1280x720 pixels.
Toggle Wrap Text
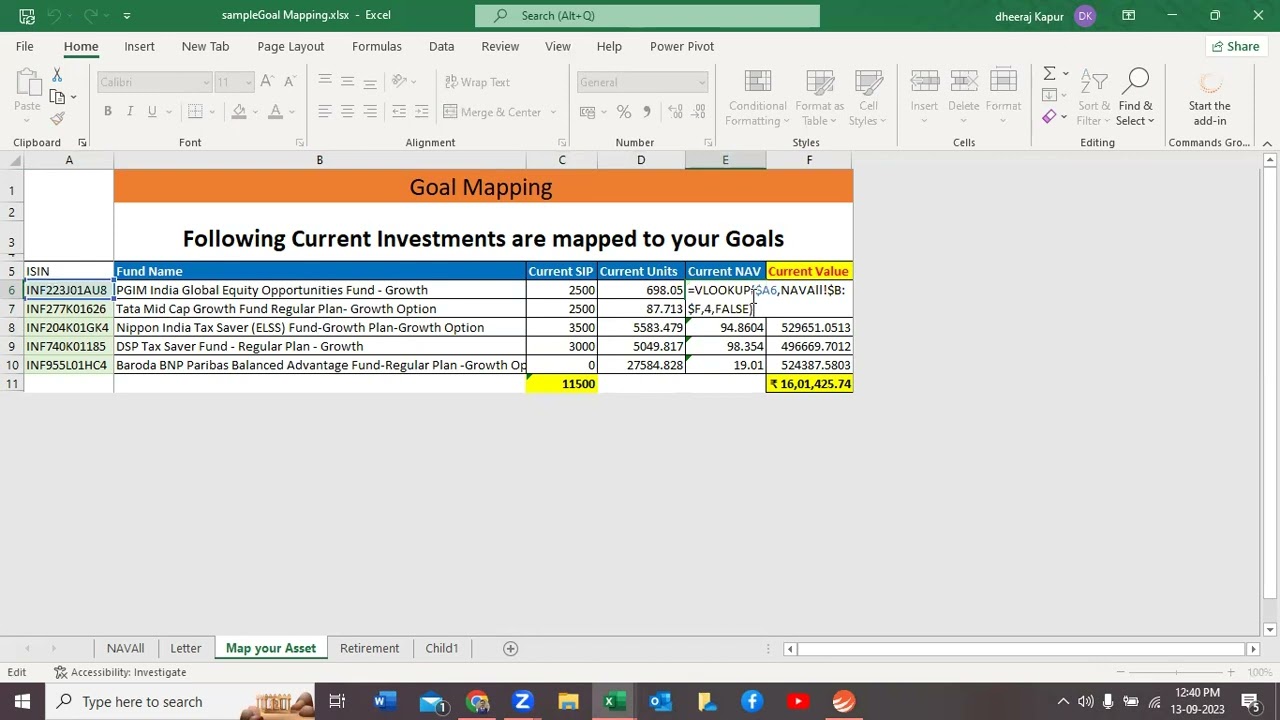478,82
